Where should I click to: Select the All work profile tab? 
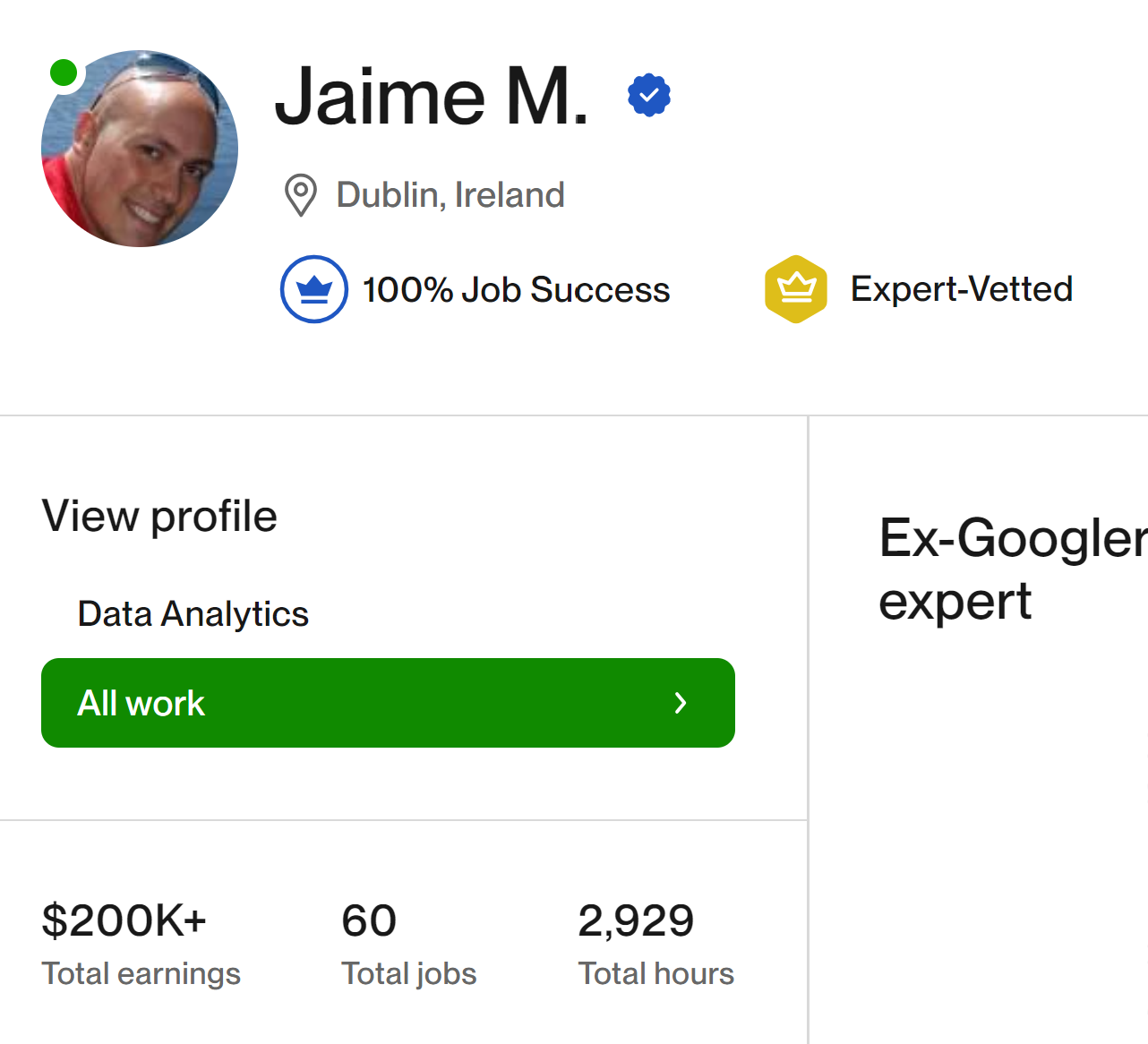(x=388, y=703)
